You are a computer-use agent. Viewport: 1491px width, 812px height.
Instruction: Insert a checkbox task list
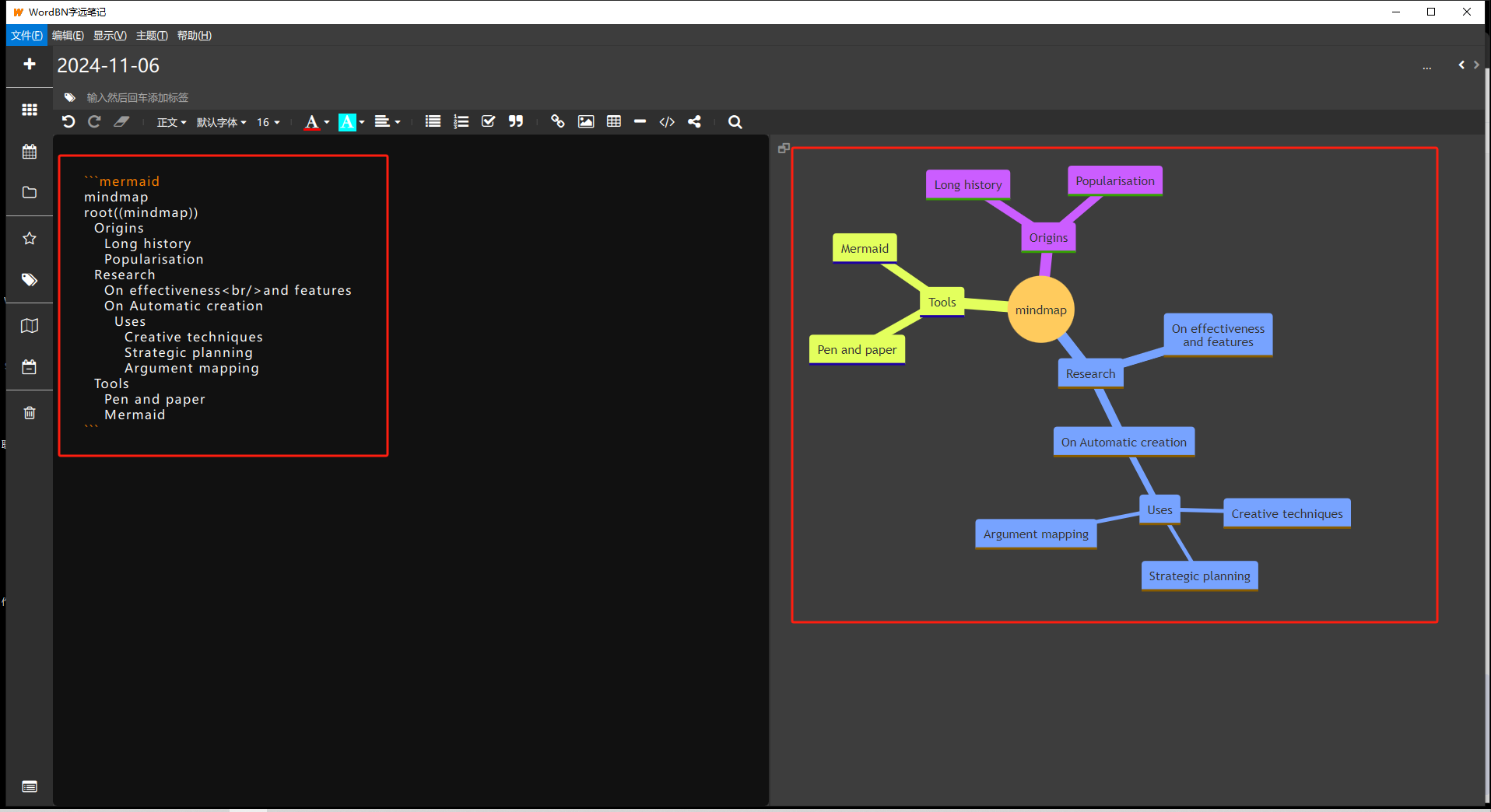click(489, 121)
